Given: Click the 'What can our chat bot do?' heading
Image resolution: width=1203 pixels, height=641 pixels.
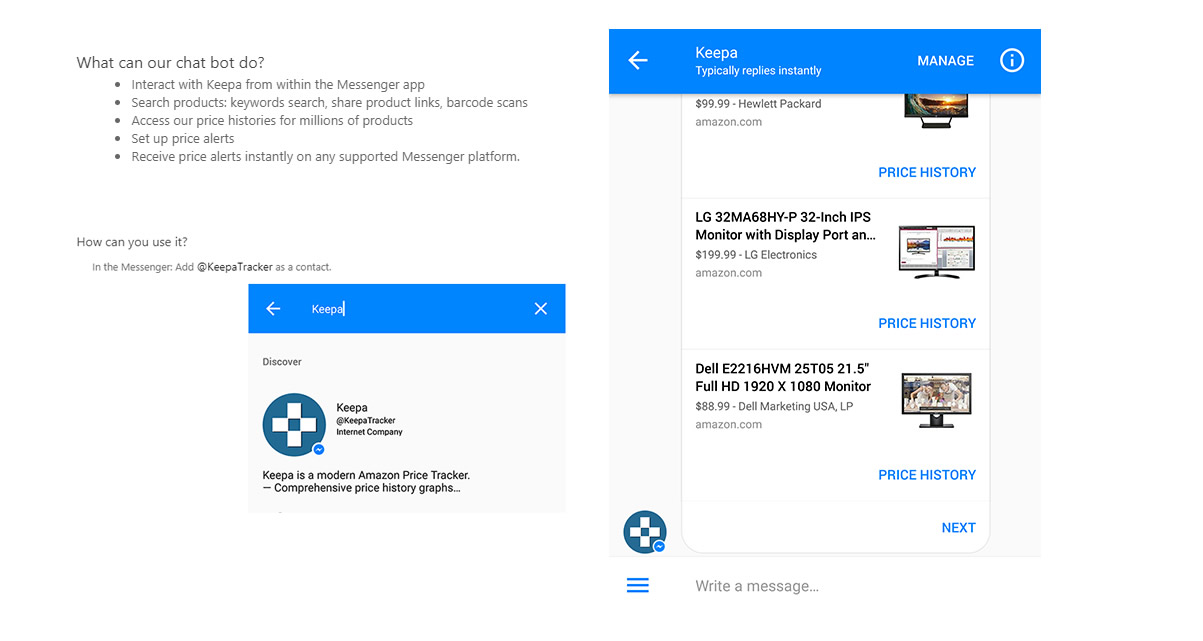Looking at the screenshot, I should 171,63.
